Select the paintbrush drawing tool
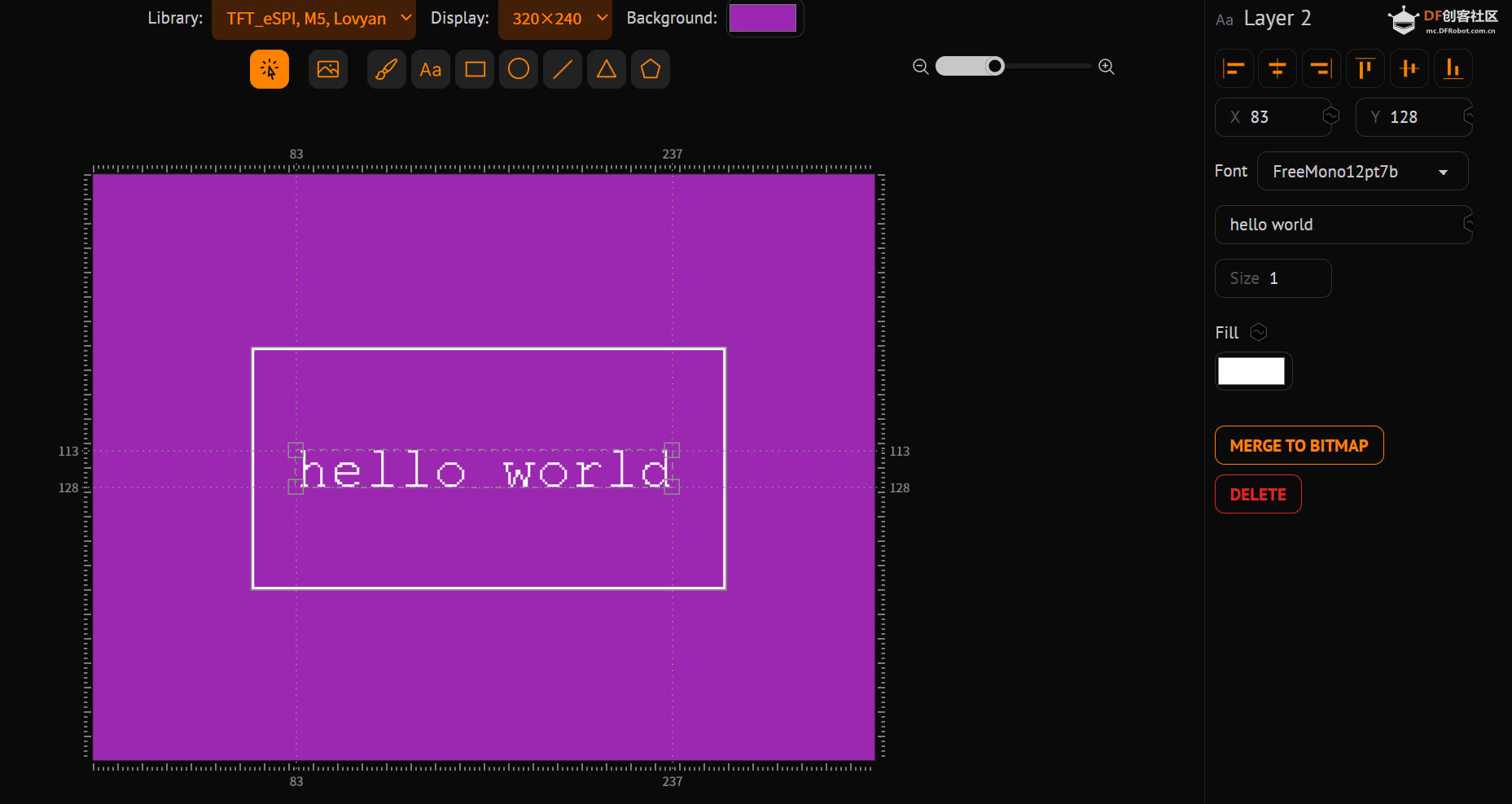Image resolution: width=1512 pixels, height=804 pixels. pos(387,69)
